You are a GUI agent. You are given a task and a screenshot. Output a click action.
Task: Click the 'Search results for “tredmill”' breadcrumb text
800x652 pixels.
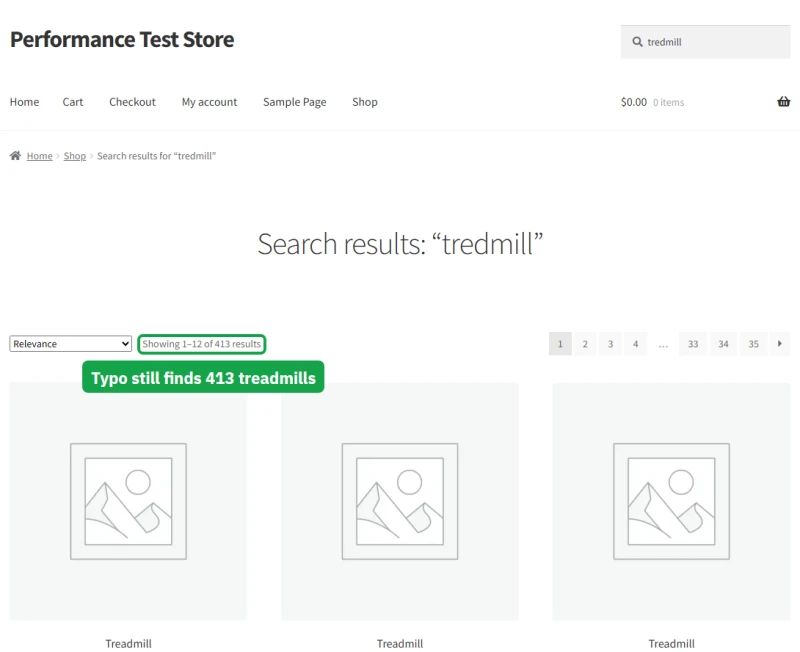(x=157, y=156)
